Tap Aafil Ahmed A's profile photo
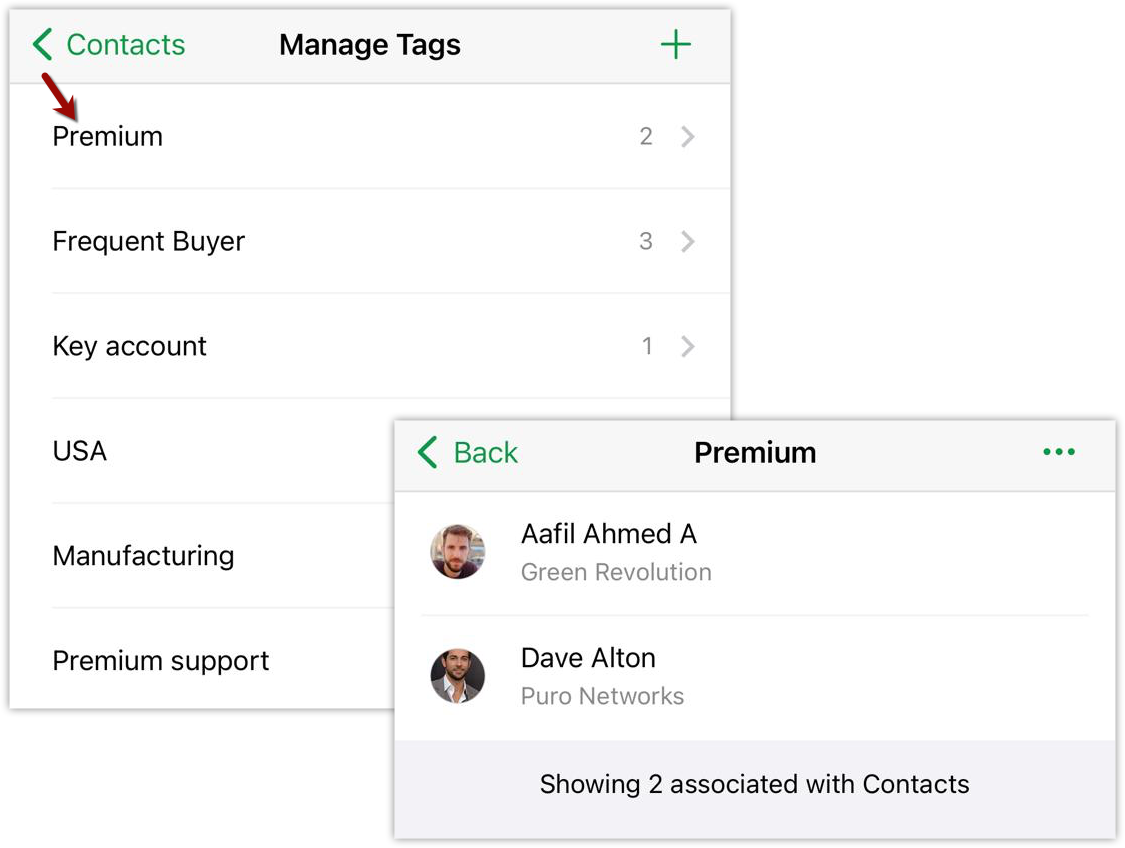 (x=458, y=552)
